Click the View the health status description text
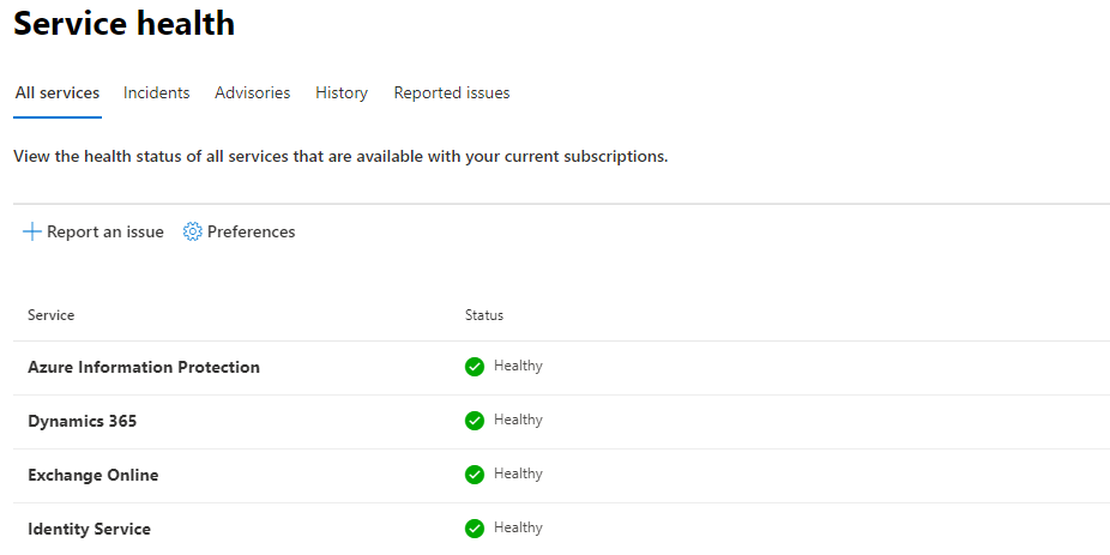 [x=341, y=156]
